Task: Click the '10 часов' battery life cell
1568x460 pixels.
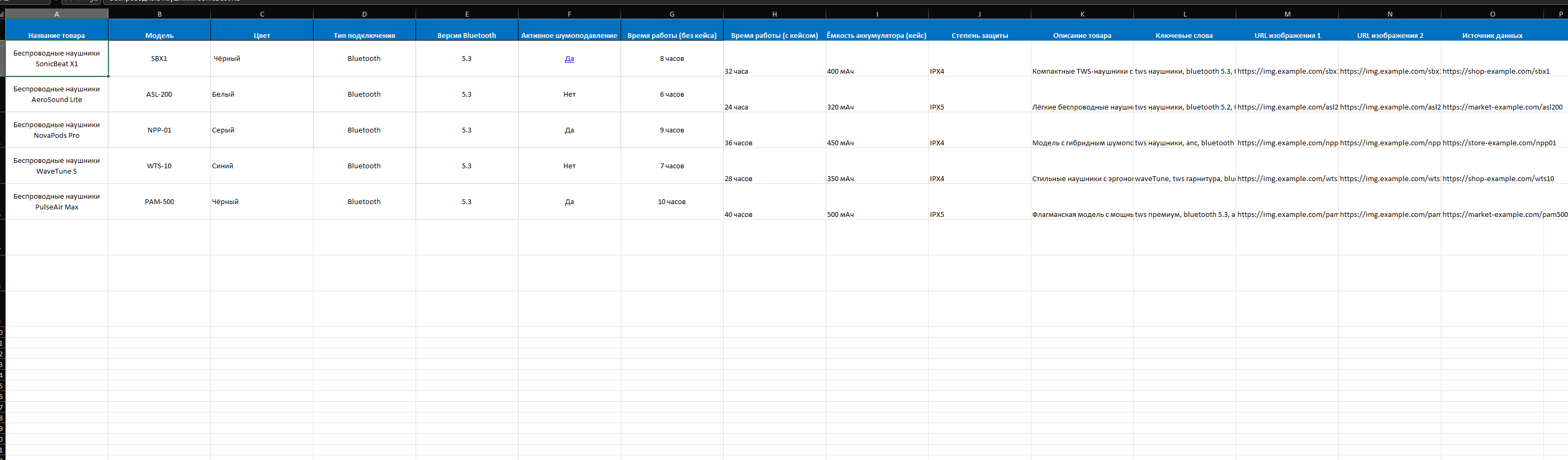Action: (x=671, y=201)
